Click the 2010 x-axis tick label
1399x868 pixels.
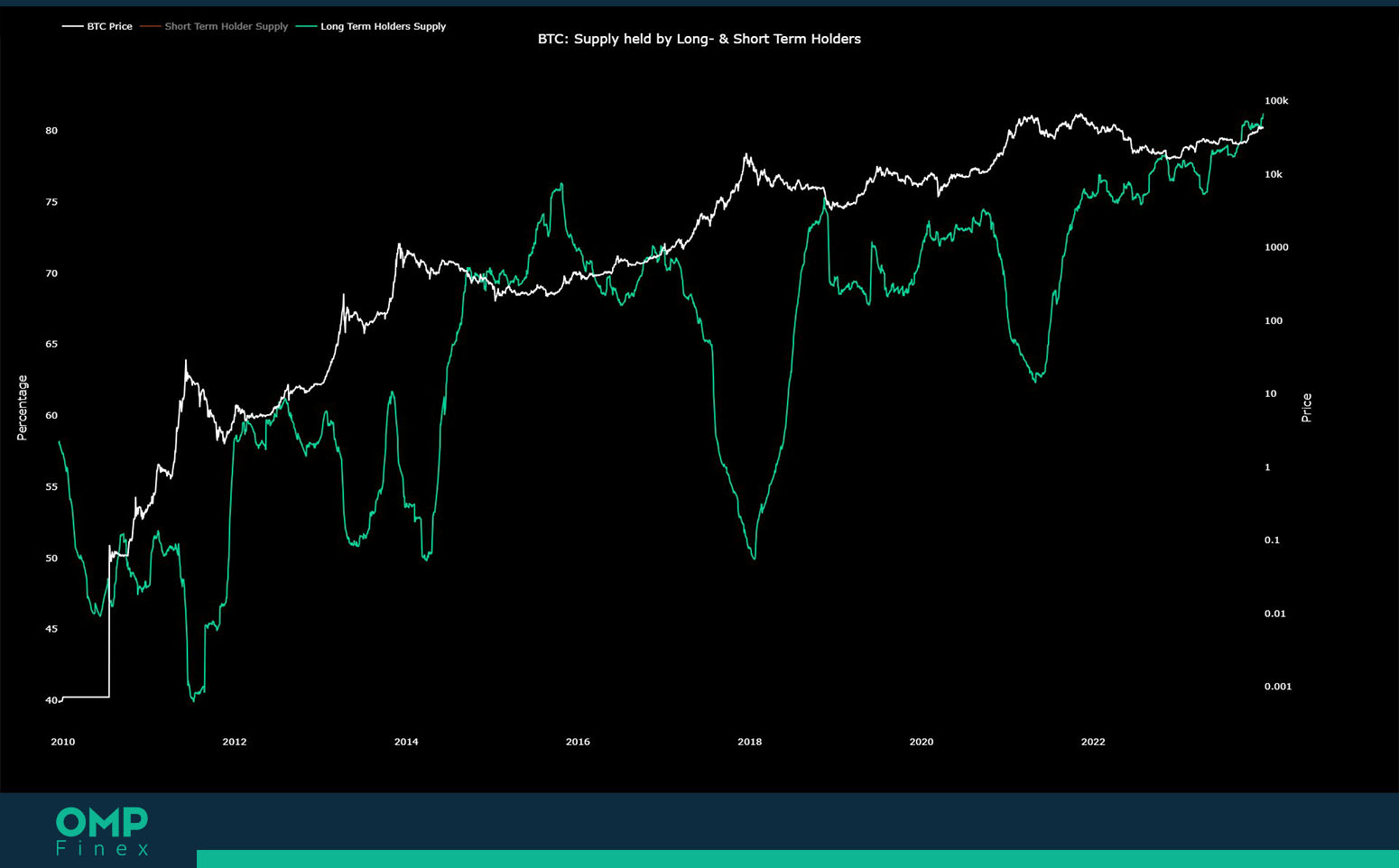pos(63,742)
